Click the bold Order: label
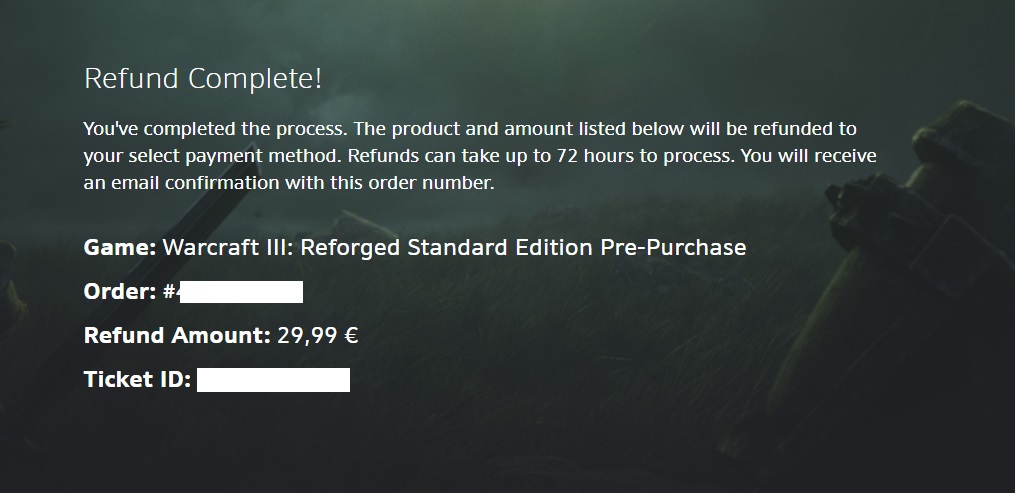Image resolution: width=1015 pixels, height=493 pixels. (119, 292)
